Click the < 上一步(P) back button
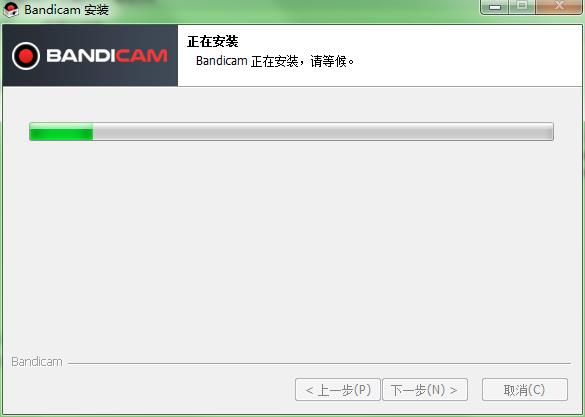This screenshot has width=585, height=417. pos(338,390)
